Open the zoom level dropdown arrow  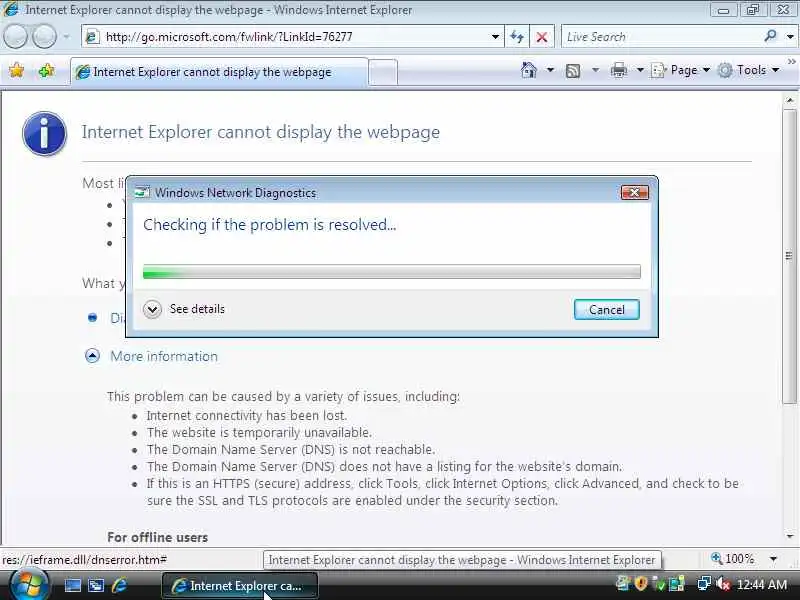click(773, 559)
